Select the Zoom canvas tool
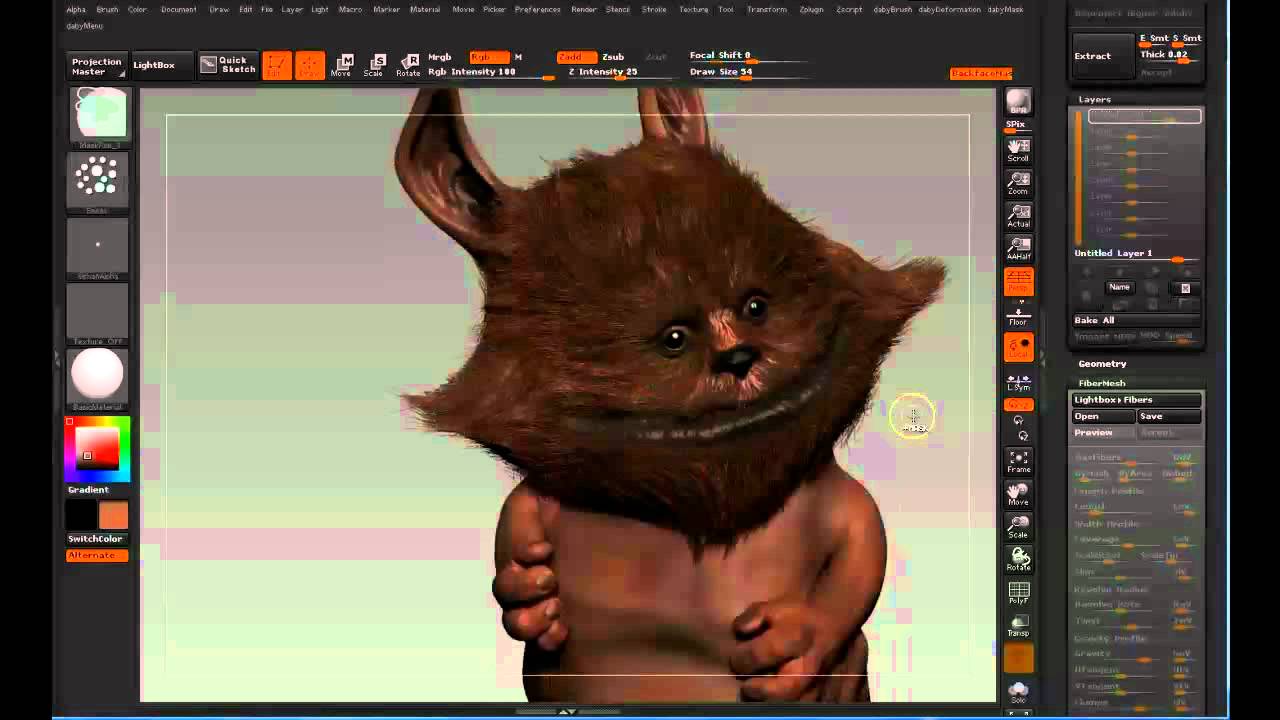 (x=1018, y=183)
